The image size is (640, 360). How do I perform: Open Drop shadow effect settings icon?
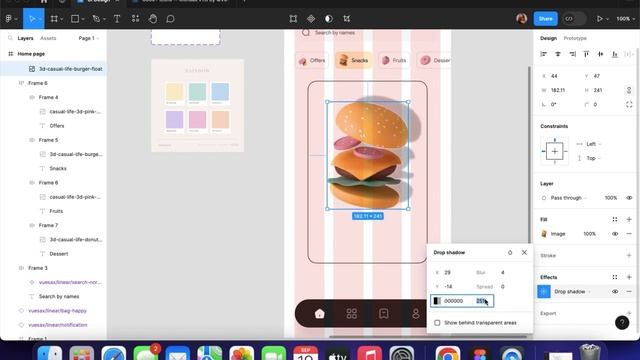[x=544, y=291]
